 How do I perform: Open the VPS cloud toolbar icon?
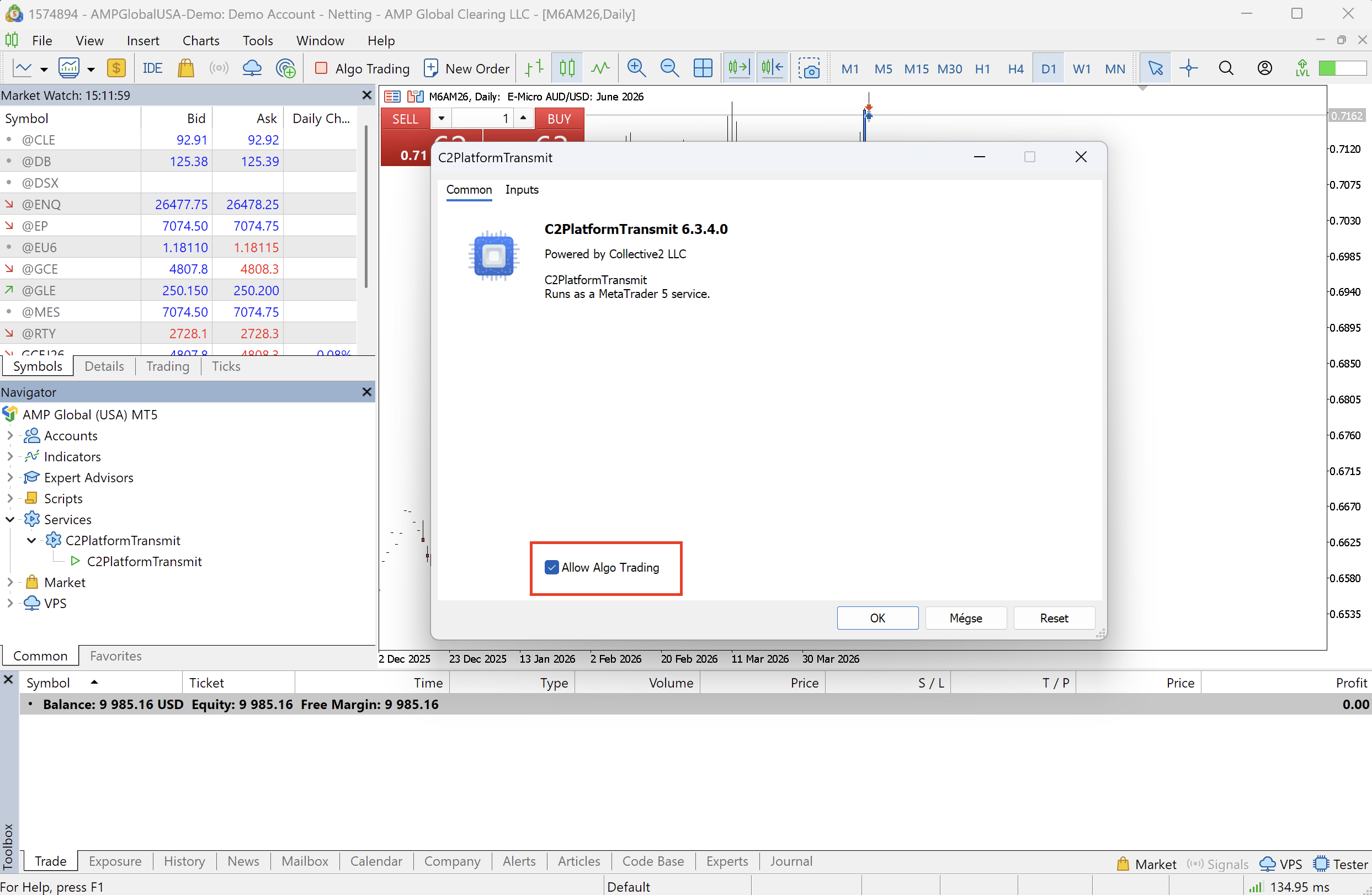[x=252, y=68]
